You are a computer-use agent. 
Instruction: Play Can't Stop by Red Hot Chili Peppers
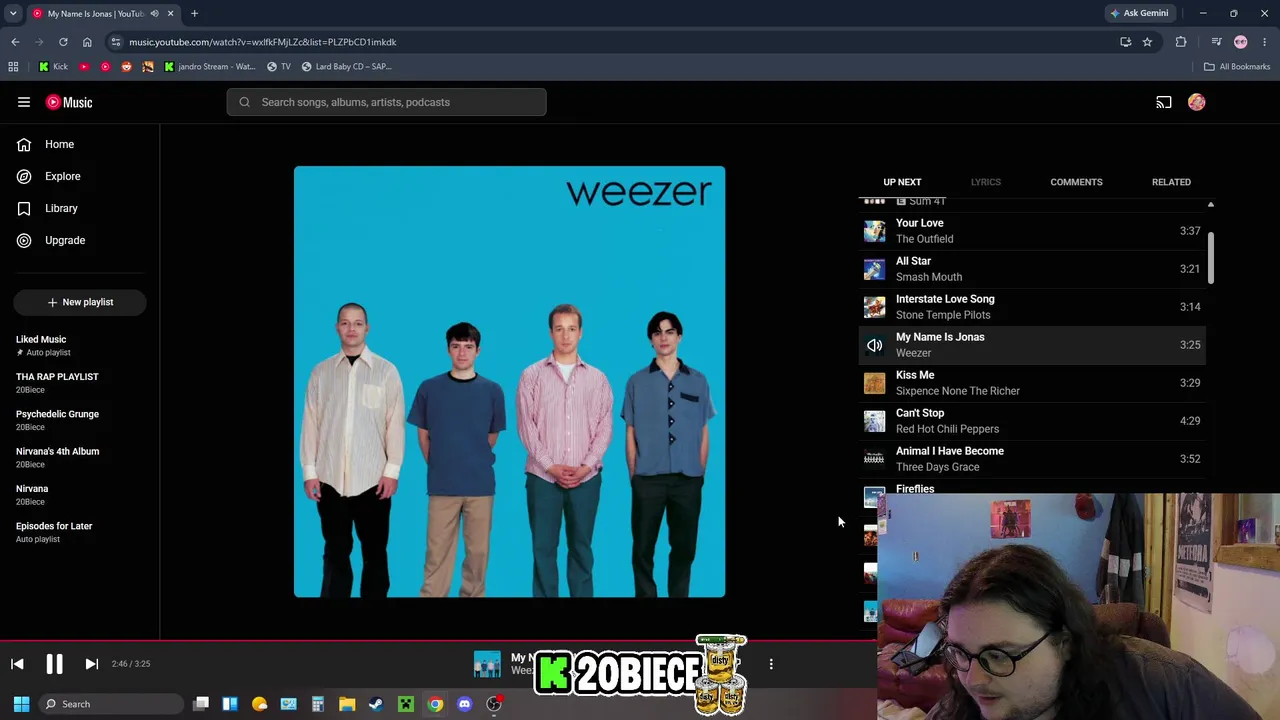click(x=1033, y=421)
